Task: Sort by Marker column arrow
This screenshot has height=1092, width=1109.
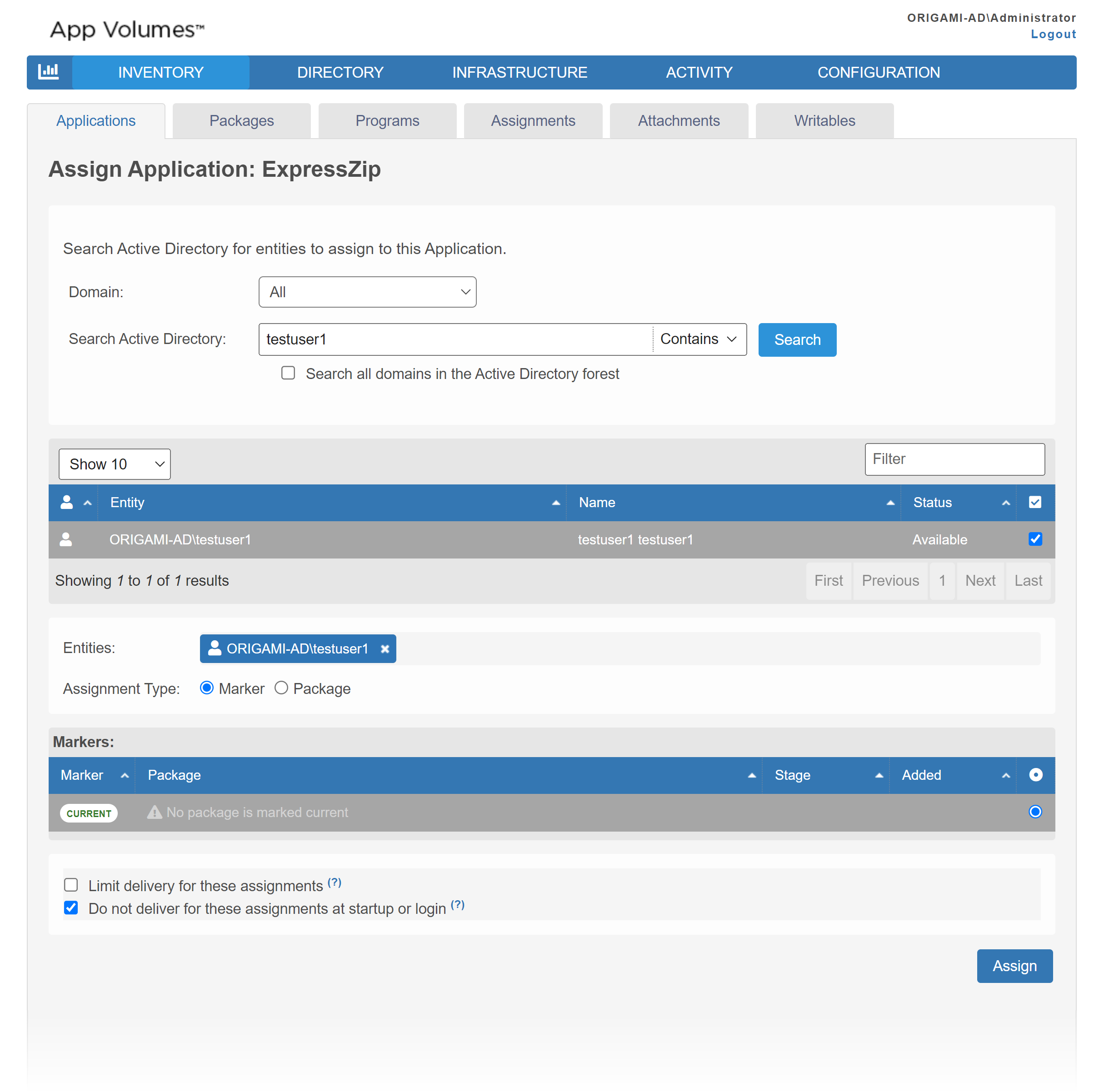Action: [x=125, y=775]
